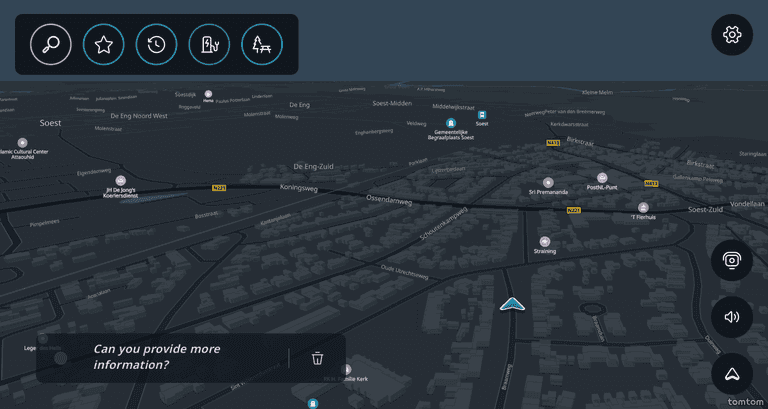Select the Sri Premananda map marker
The image size is (768, 409).
click(x=548, y=182)
